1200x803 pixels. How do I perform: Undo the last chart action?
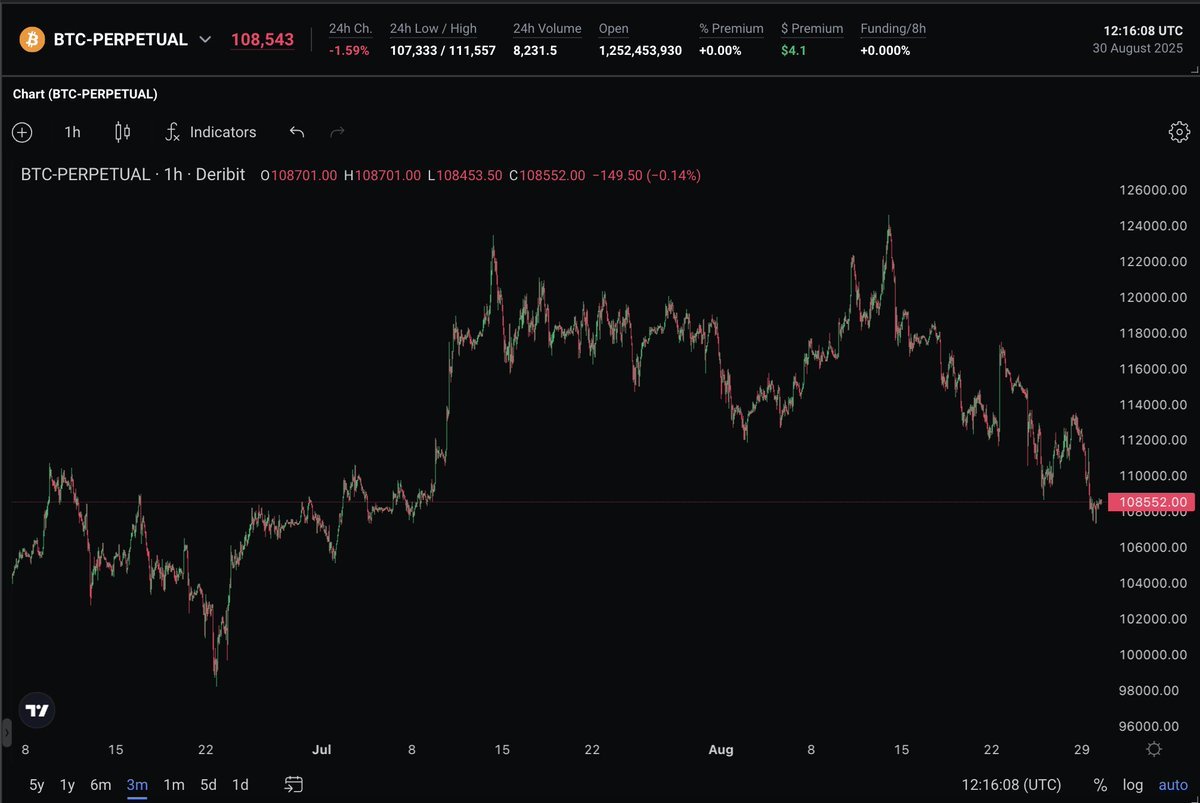[296, 132]
